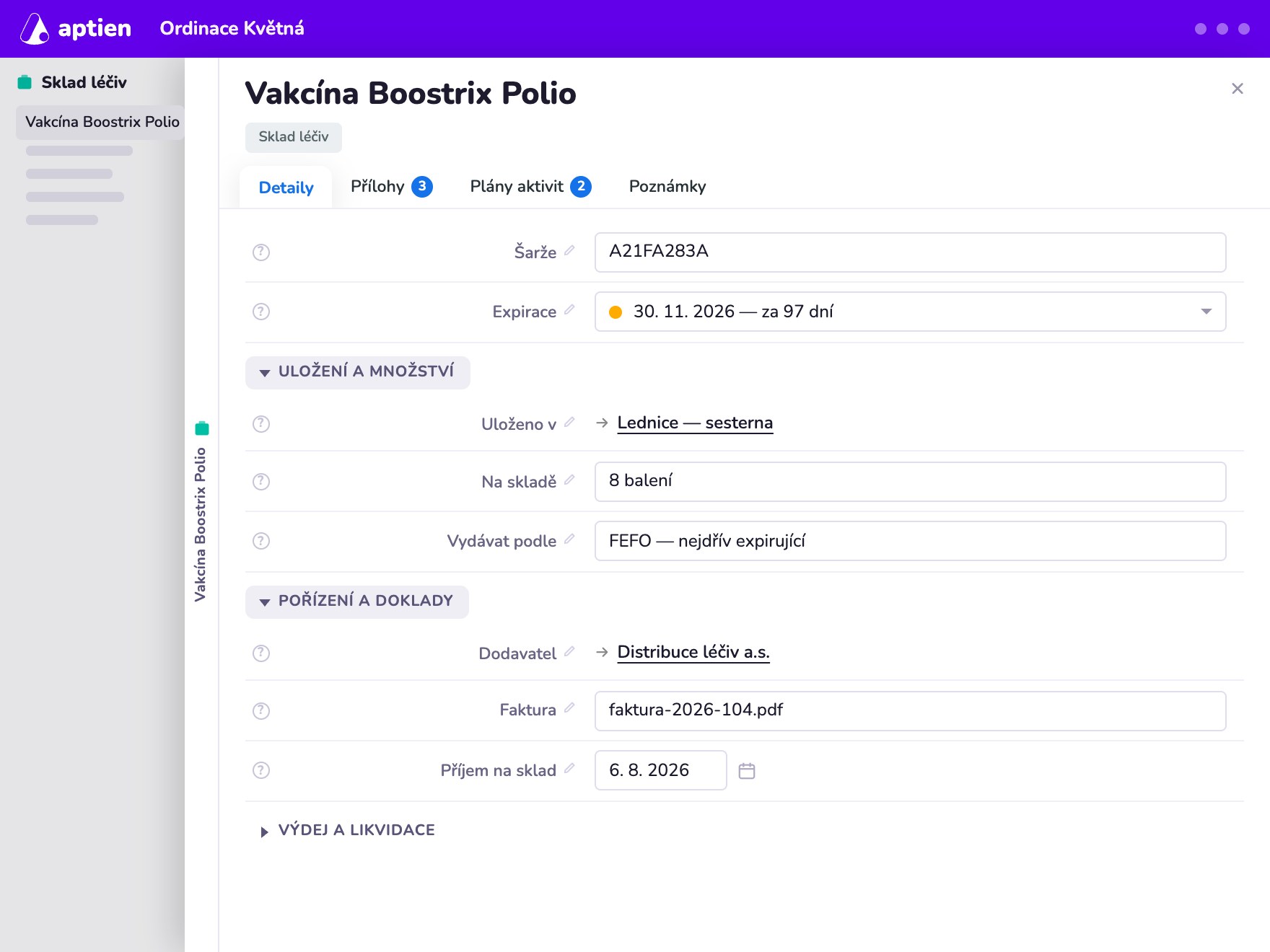Open the Distribuce léčiv a.s. link

693,652
